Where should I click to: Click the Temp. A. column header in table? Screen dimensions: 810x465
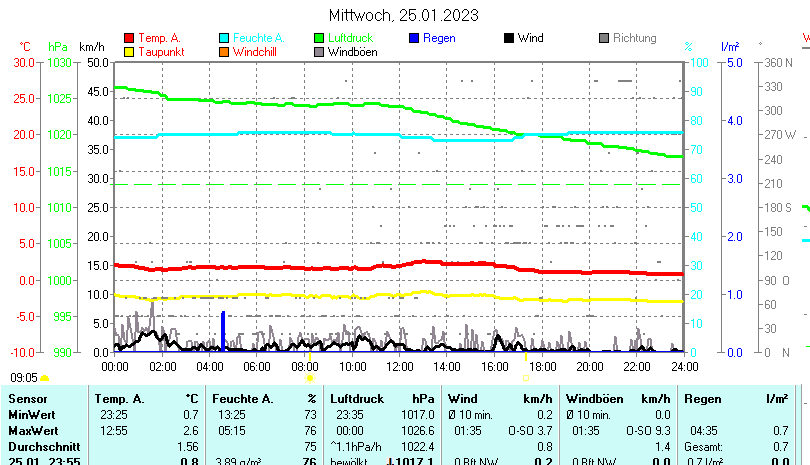pos(119,399)
